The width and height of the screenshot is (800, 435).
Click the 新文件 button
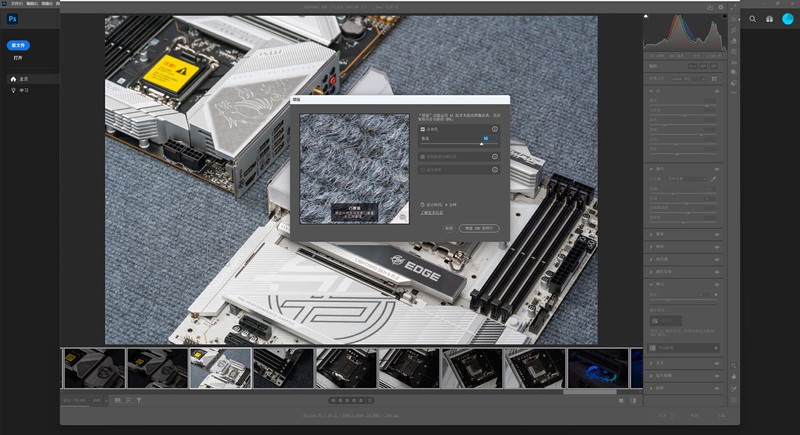pyautogui.click(x=18, y=45)
